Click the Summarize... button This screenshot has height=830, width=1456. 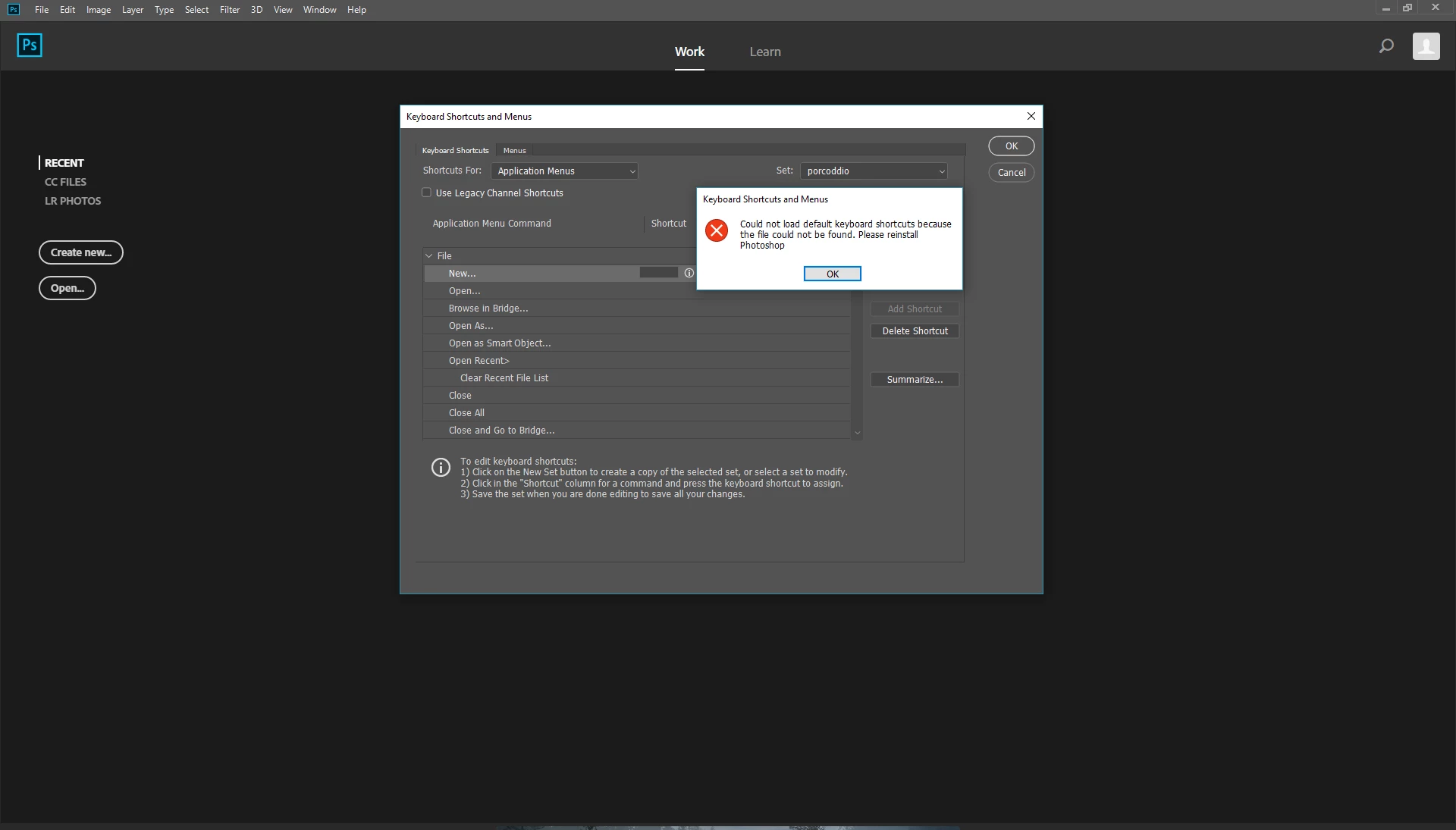point(915,380)
